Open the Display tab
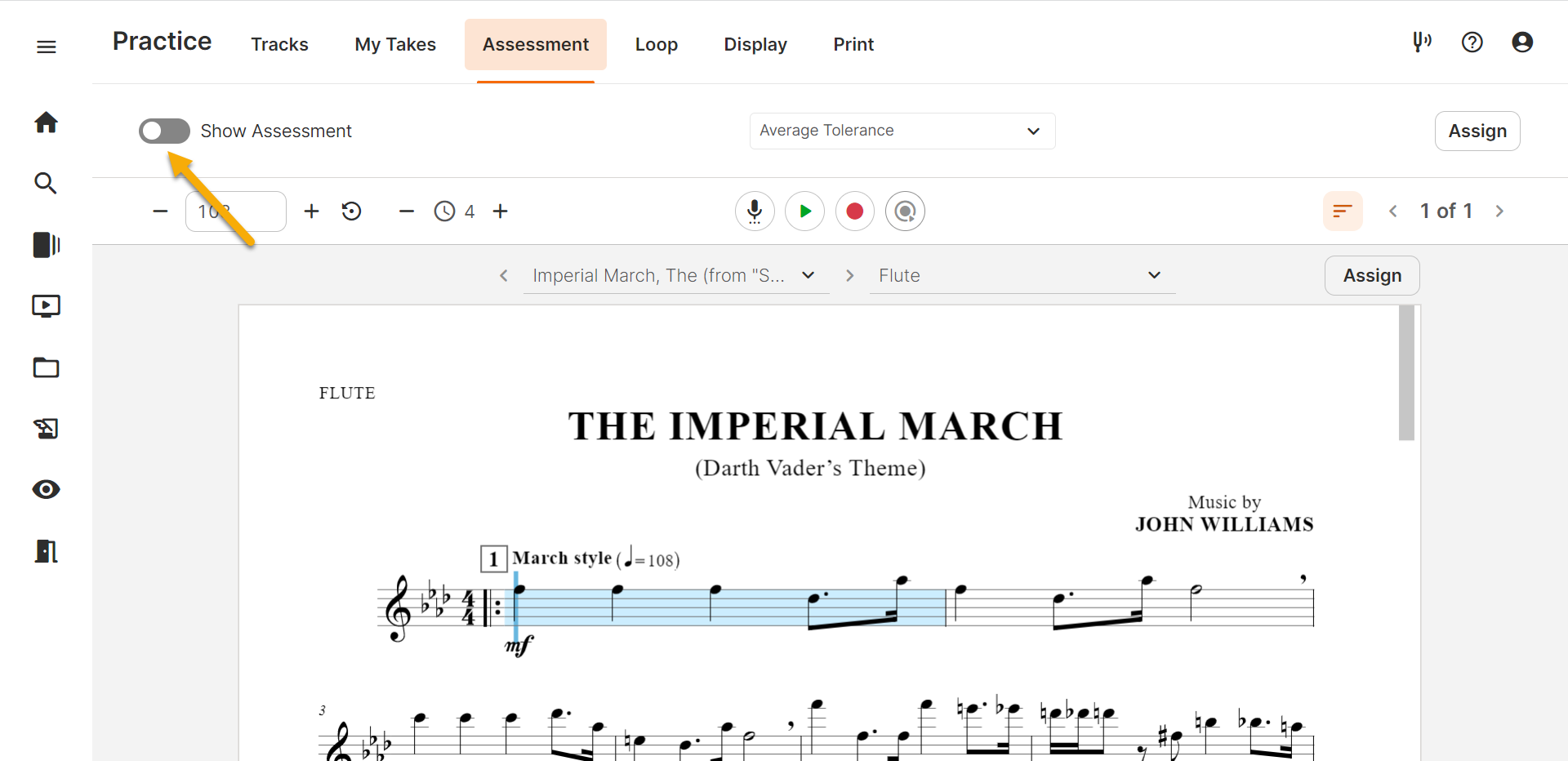1568x761 pixels. (755, 44)
